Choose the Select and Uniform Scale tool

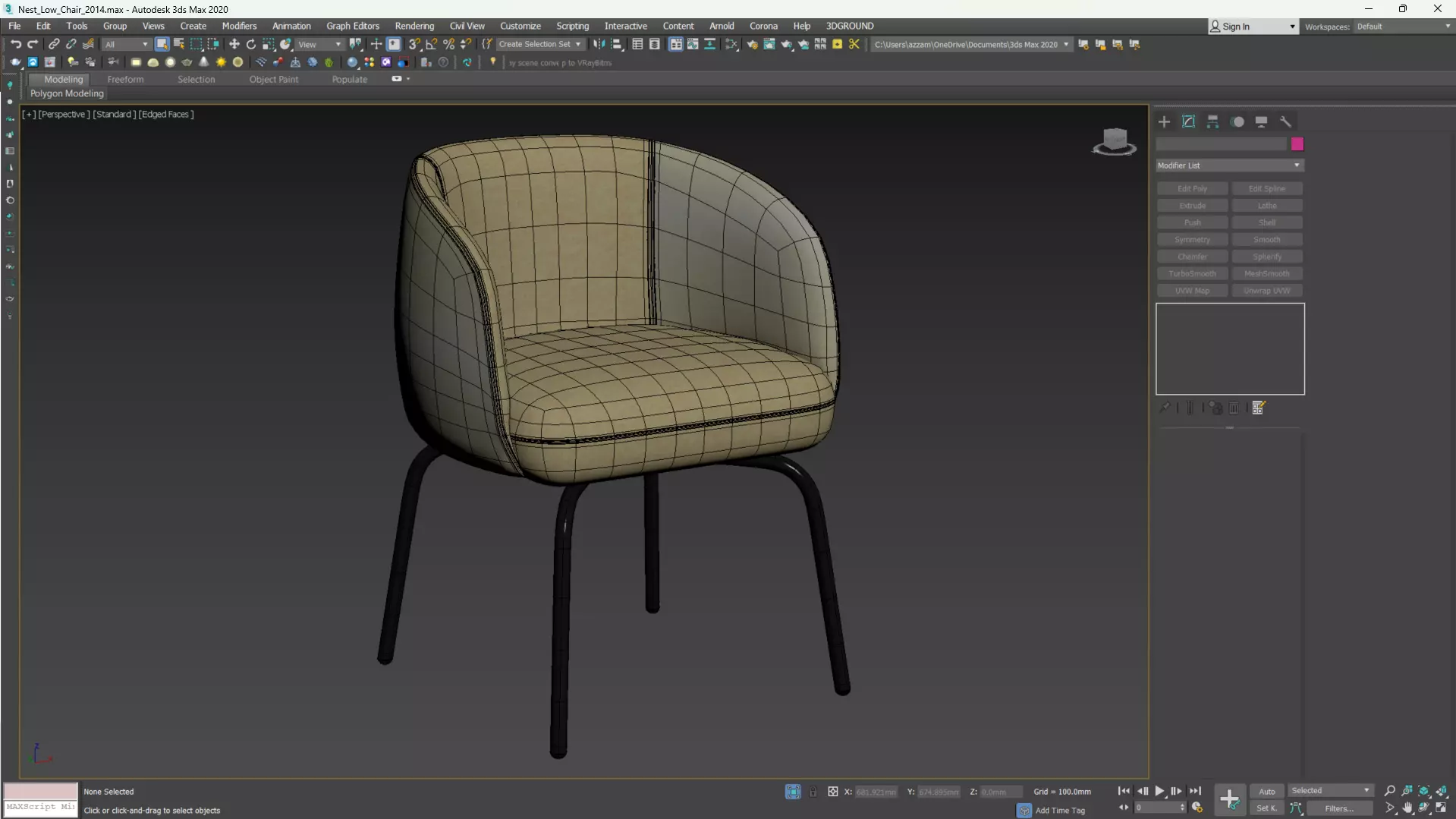click(x=269, y=44)
